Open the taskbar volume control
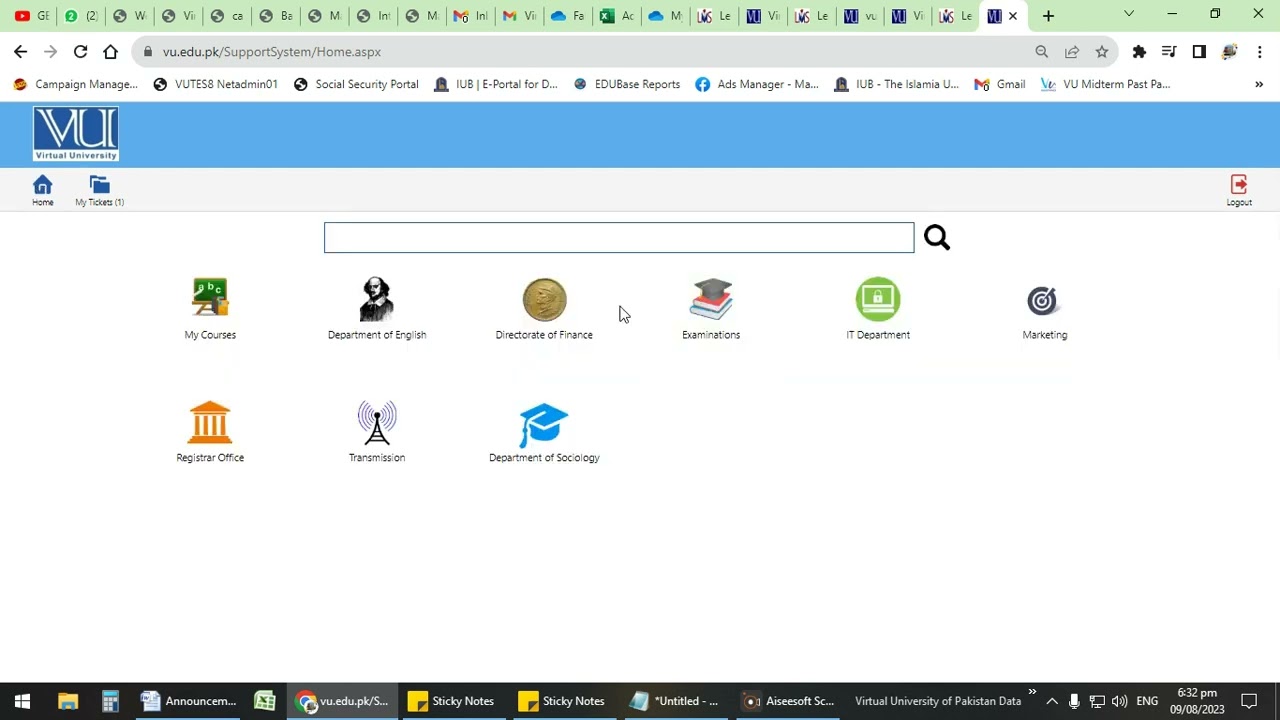1280x720 pixels. 1119,701
